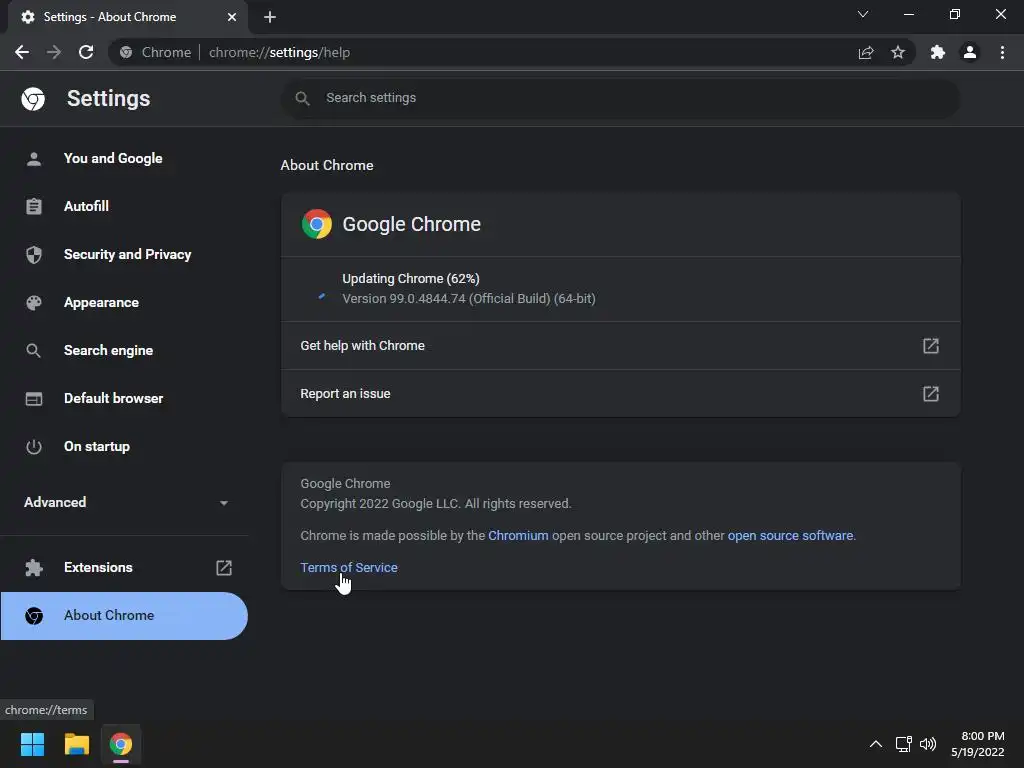Click in the Search settings field
1024x768 pixels.
click(620, 98)
